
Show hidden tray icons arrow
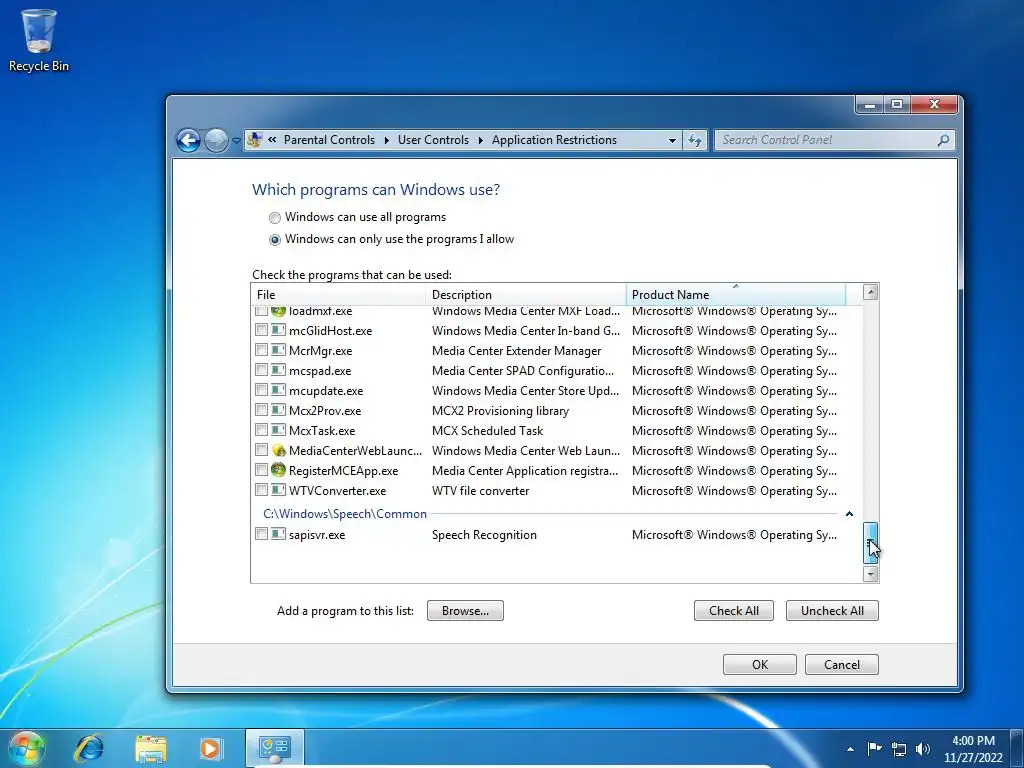(850, 749)
